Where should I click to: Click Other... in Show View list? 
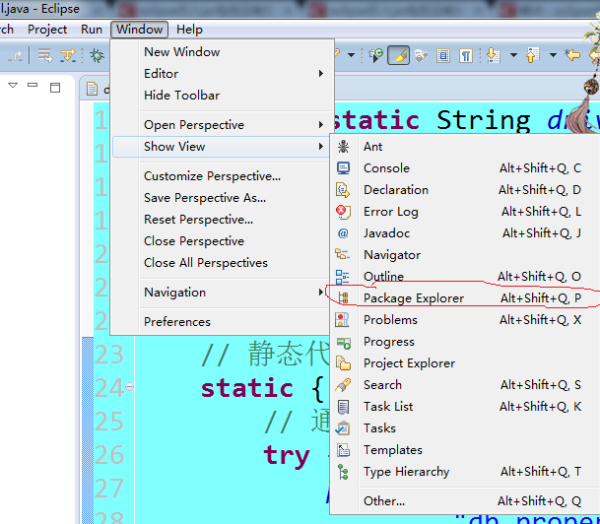click(384, 501)
